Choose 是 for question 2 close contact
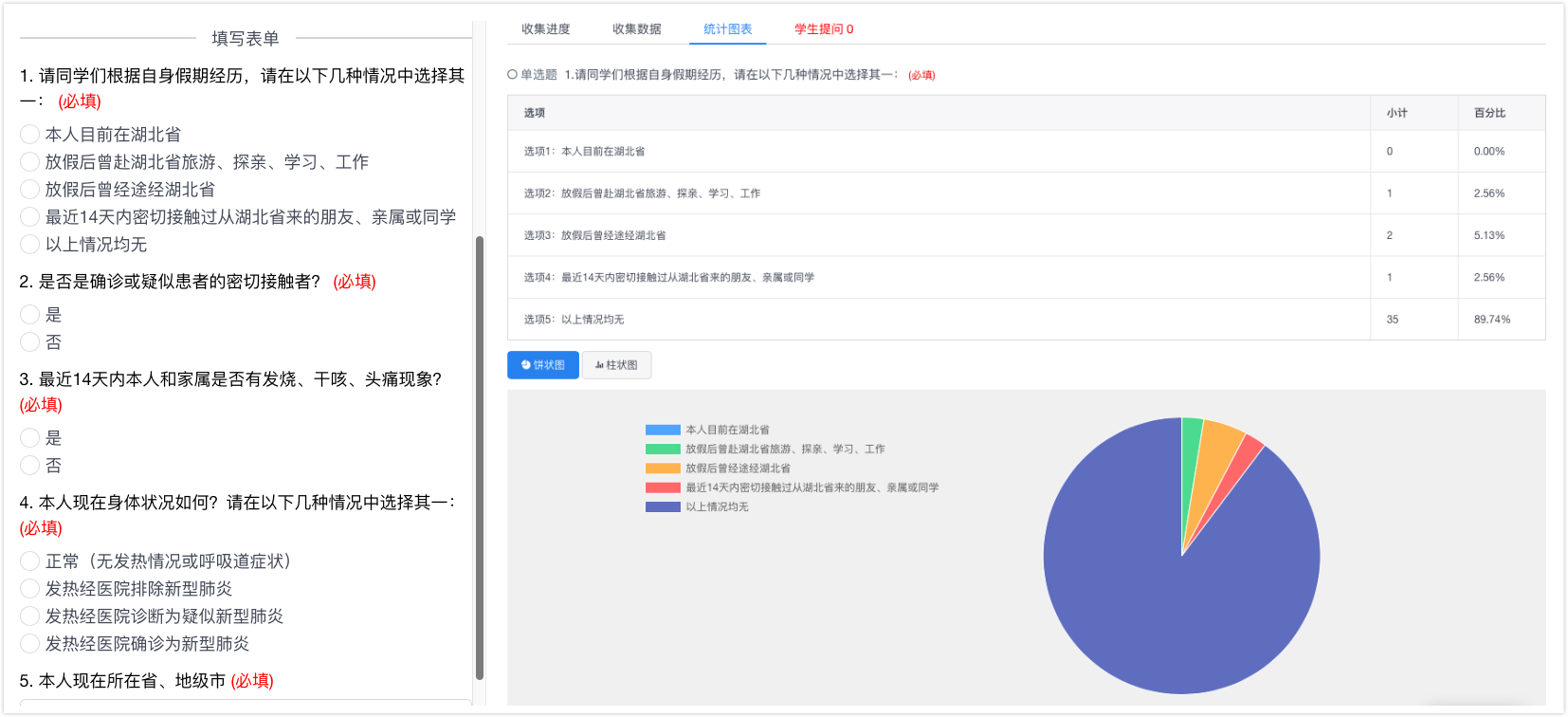Screen dimensions: 1568x717 tap(30, 315)
